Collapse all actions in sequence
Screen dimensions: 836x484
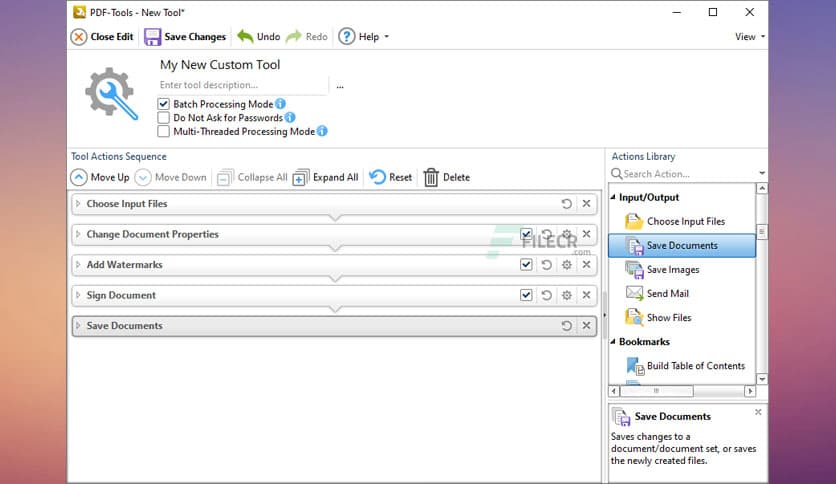coord(252,178)
